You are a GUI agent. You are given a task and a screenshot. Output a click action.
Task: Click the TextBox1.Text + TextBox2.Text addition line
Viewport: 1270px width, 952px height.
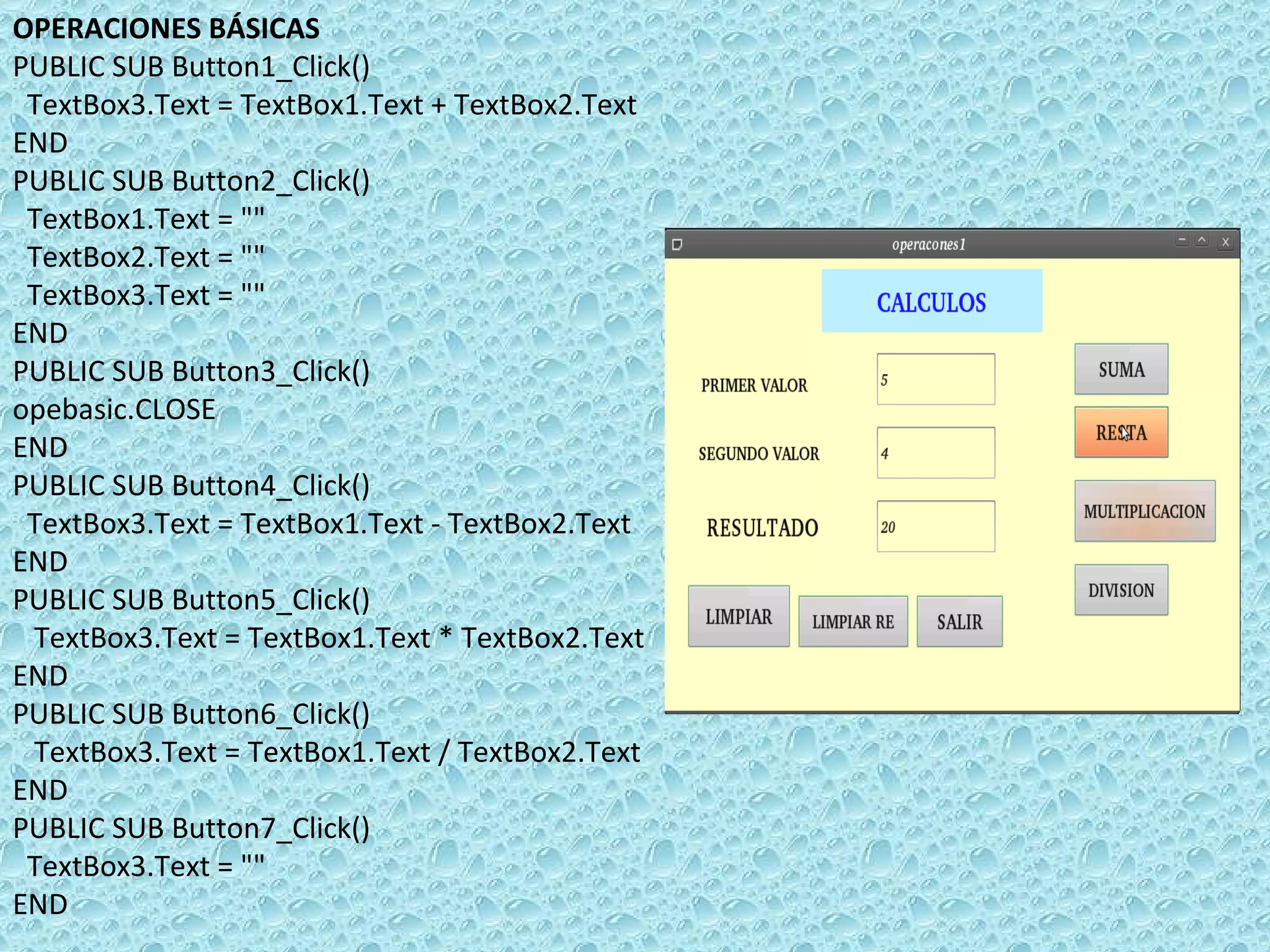pyautogui.click(x=332, y=105)
